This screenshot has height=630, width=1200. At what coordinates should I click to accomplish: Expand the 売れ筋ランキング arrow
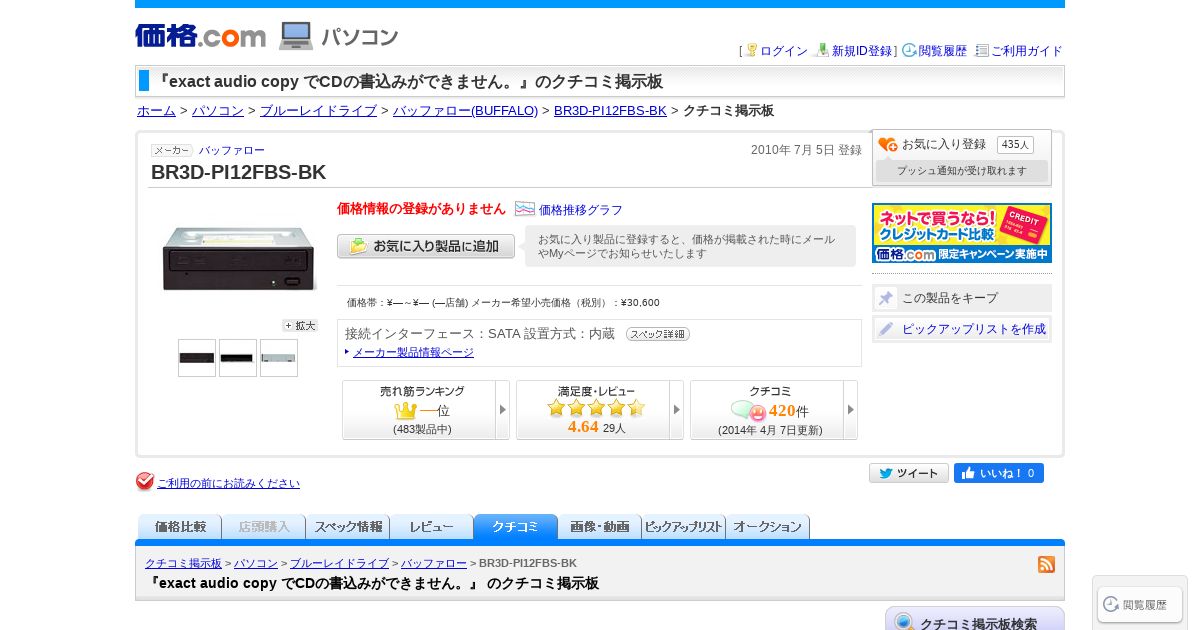[503, 410]
